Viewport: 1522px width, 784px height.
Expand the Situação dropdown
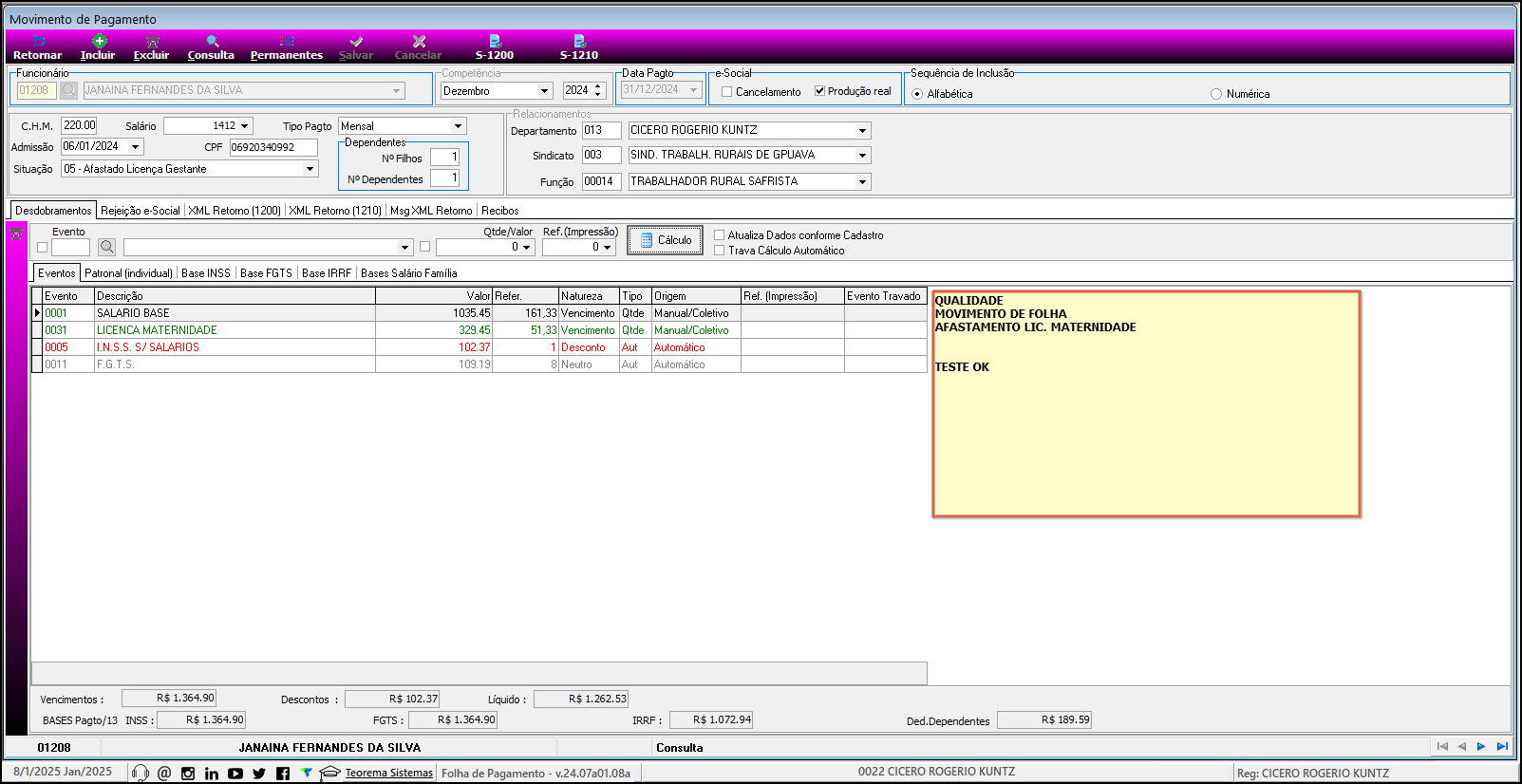click(310, 169)
